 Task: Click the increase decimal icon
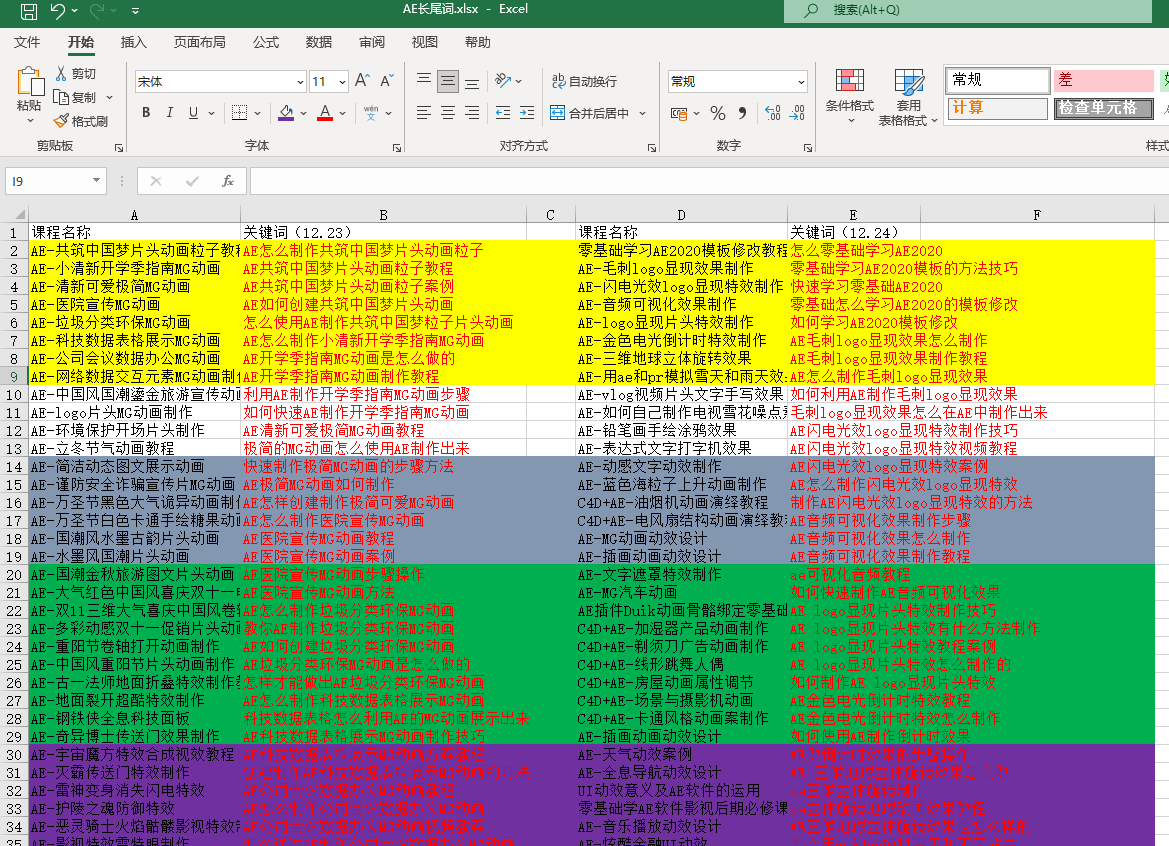(x=773, y=113)
